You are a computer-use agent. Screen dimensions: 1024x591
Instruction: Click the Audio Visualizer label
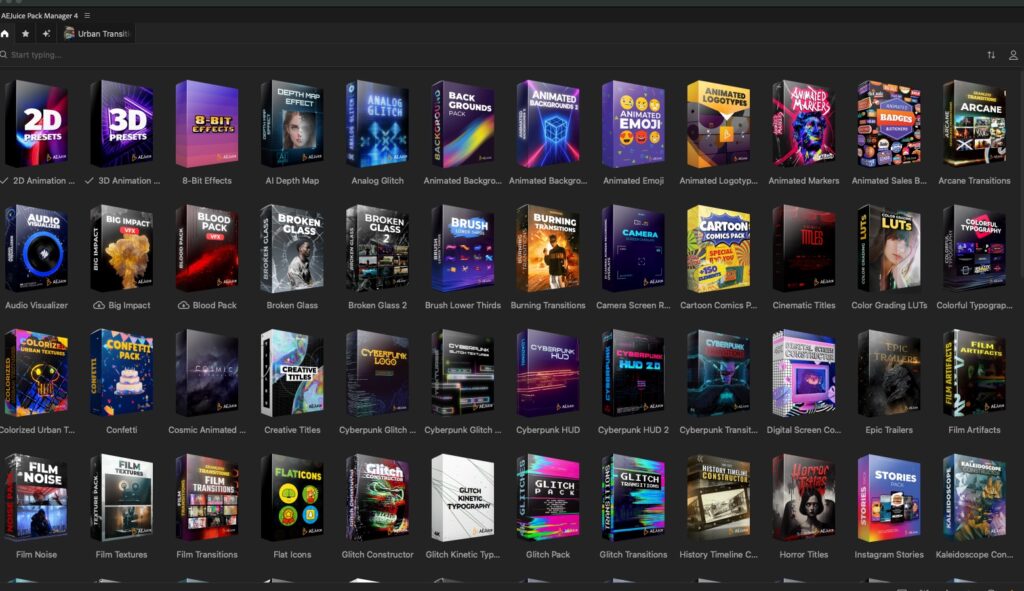point(36,305)
